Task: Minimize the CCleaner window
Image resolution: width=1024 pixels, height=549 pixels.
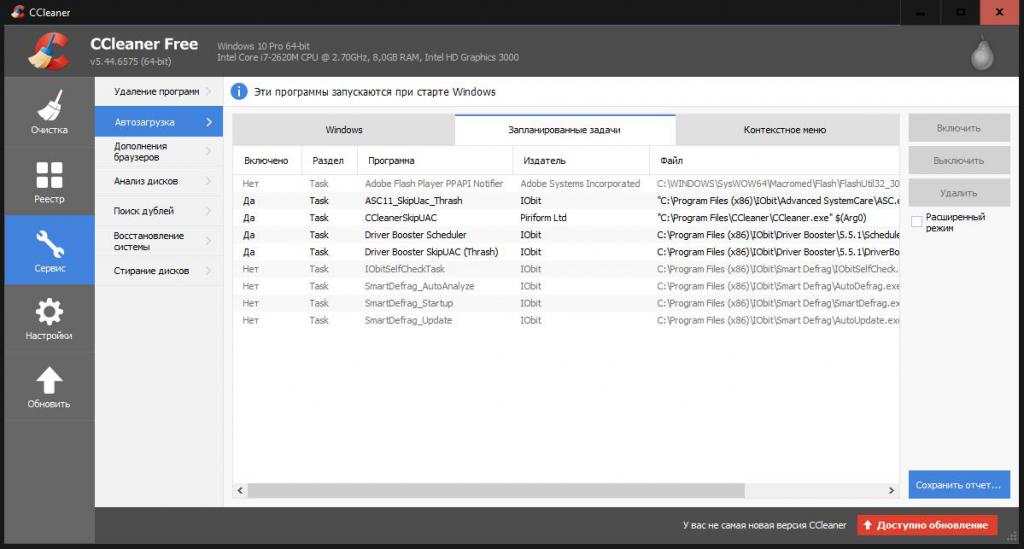Action: [920, 12]
